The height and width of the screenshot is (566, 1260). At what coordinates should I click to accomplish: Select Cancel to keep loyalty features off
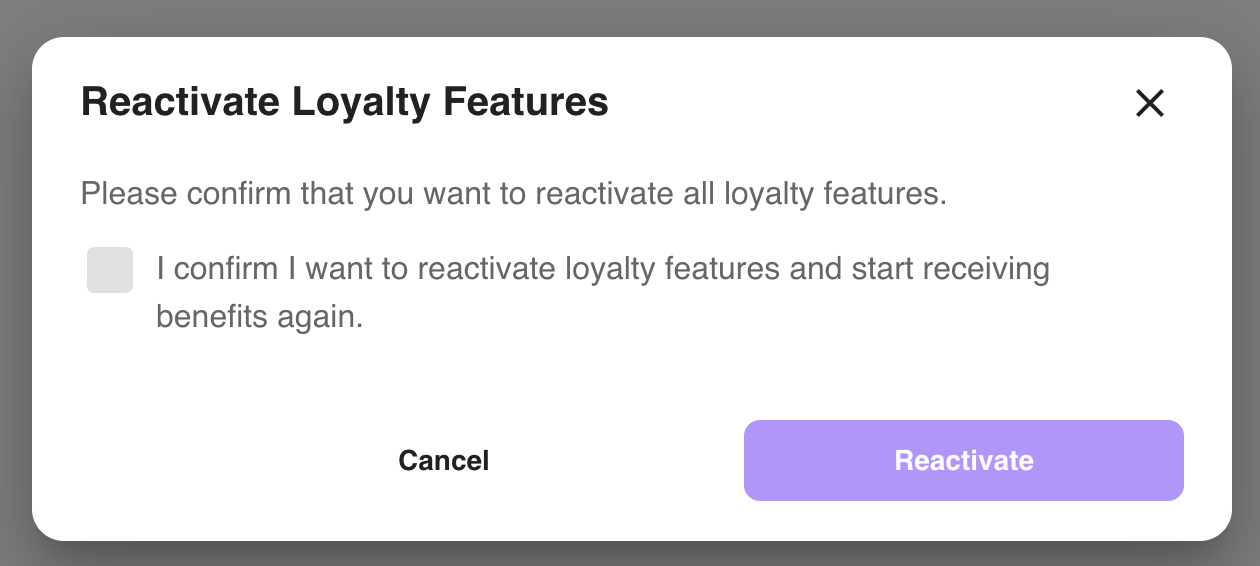(x=443, y=460)
